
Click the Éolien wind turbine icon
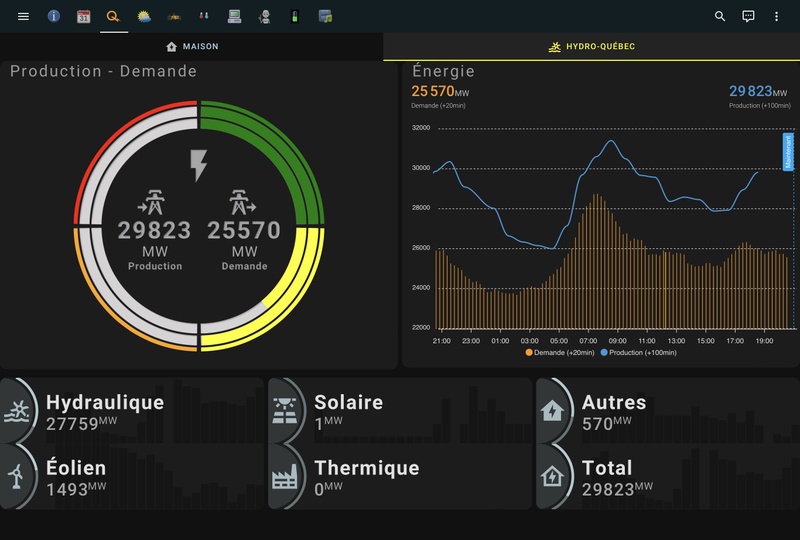pyautogui.click(x=17, y=476)
